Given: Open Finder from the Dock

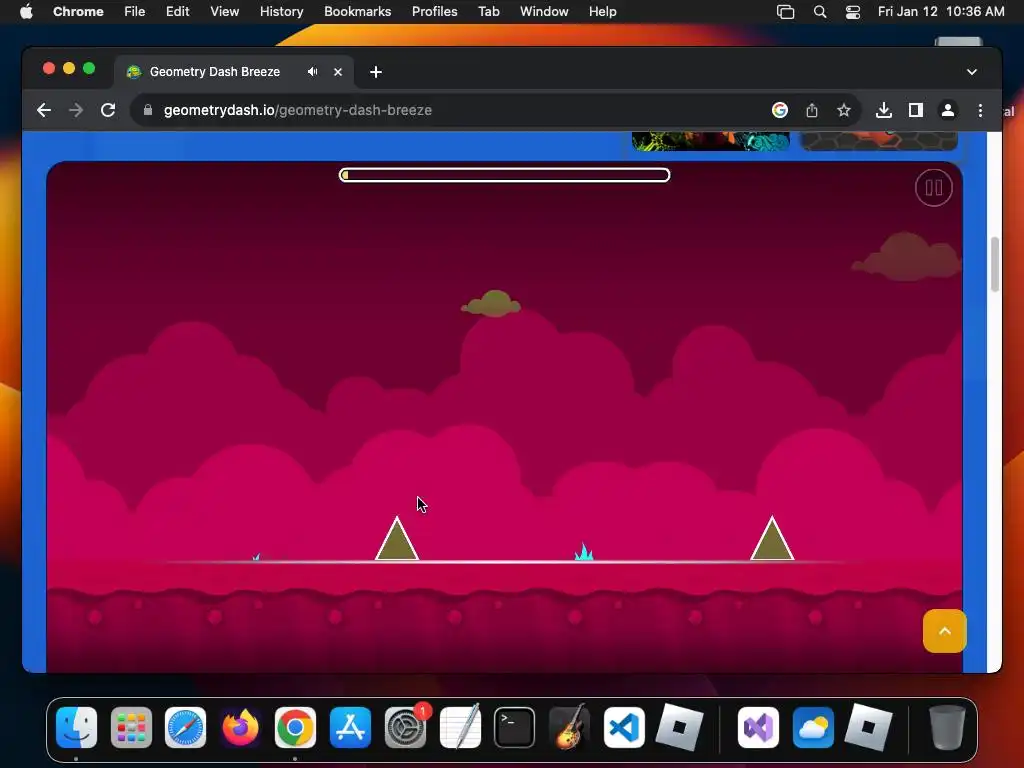Looking at the screenshot, I should click(76, 728).
